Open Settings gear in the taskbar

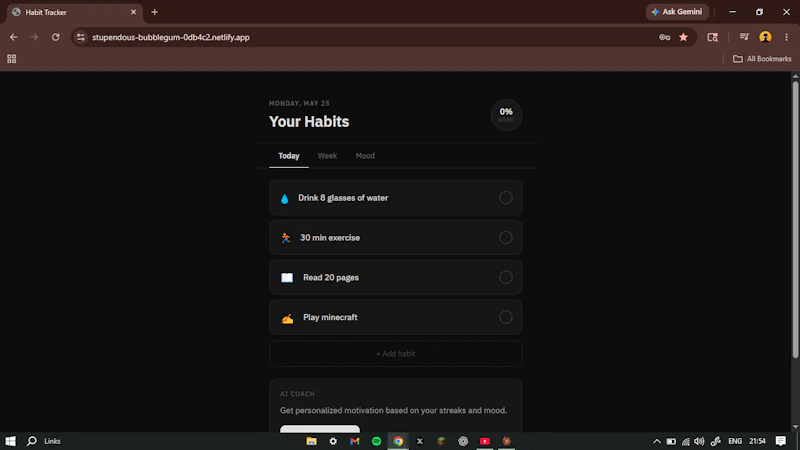333,441
